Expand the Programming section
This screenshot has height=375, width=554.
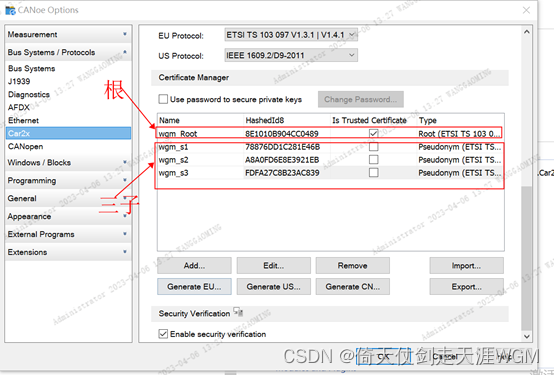[x=68, y=181]
